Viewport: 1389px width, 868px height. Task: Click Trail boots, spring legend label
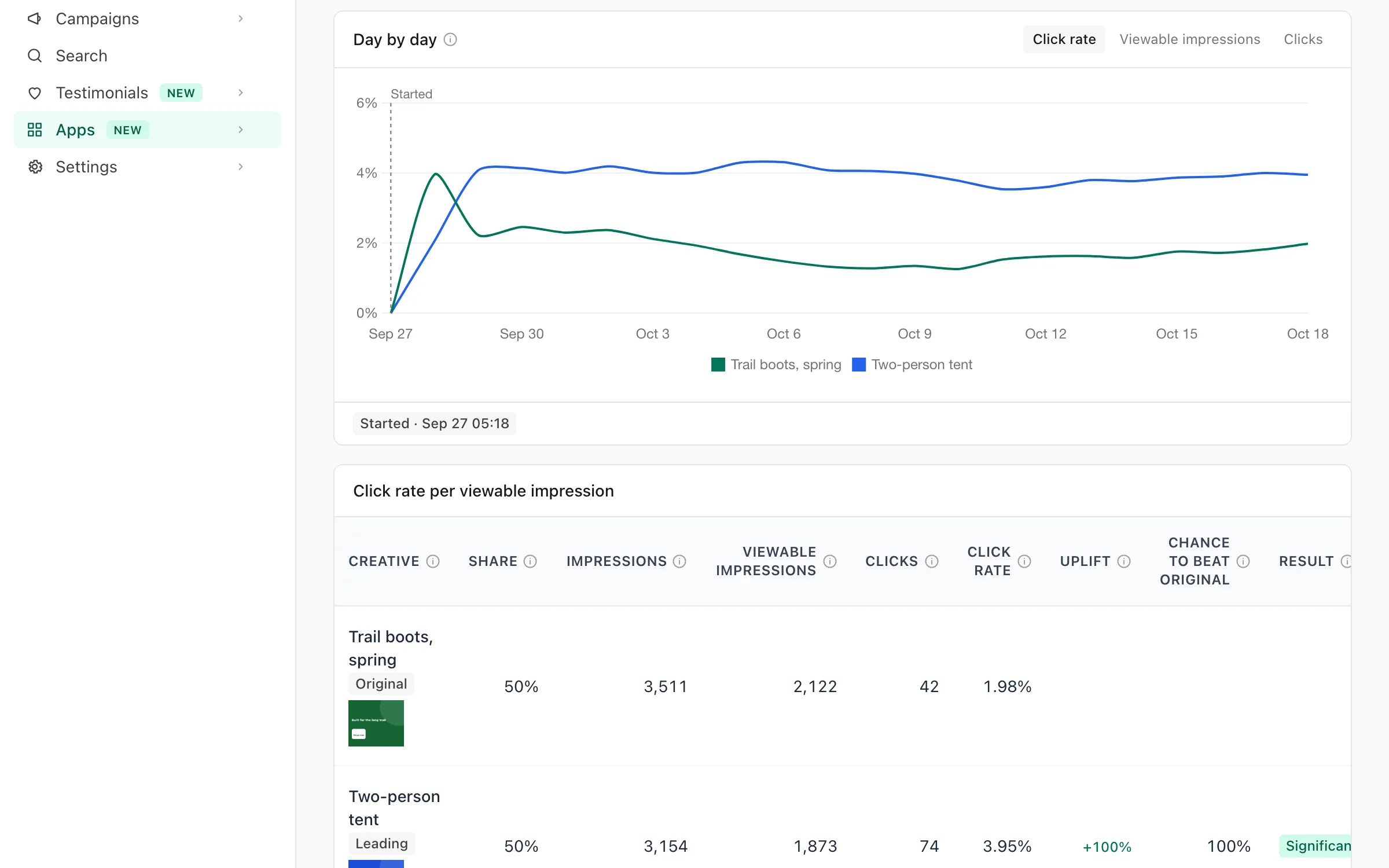786,365
